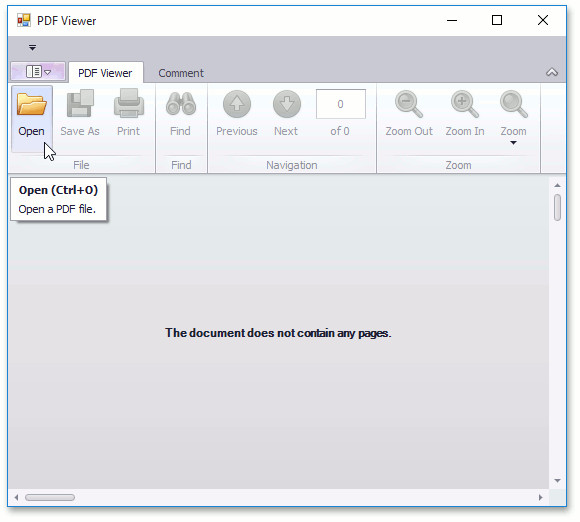The image size is (580, 522).
Task: Click the vertical scrollbar up arrow
Action: pos(557,185)
